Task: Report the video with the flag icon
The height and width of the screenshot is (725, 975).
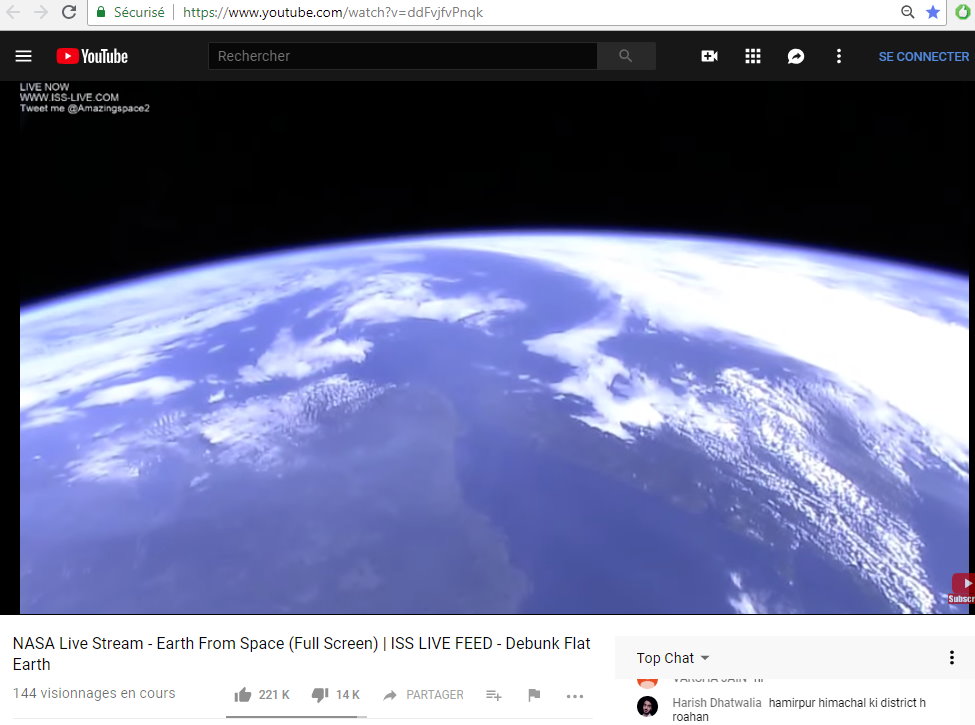Action: tap(534, 695)
